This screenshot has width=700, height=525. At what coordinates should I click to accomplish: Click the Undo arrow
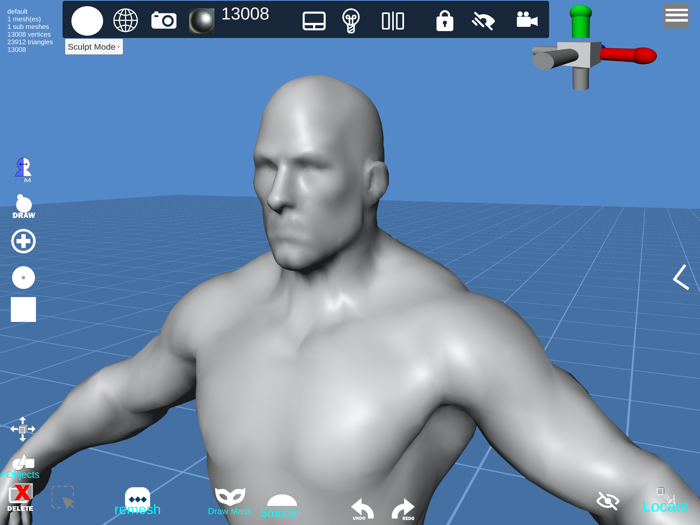[362, 509]
